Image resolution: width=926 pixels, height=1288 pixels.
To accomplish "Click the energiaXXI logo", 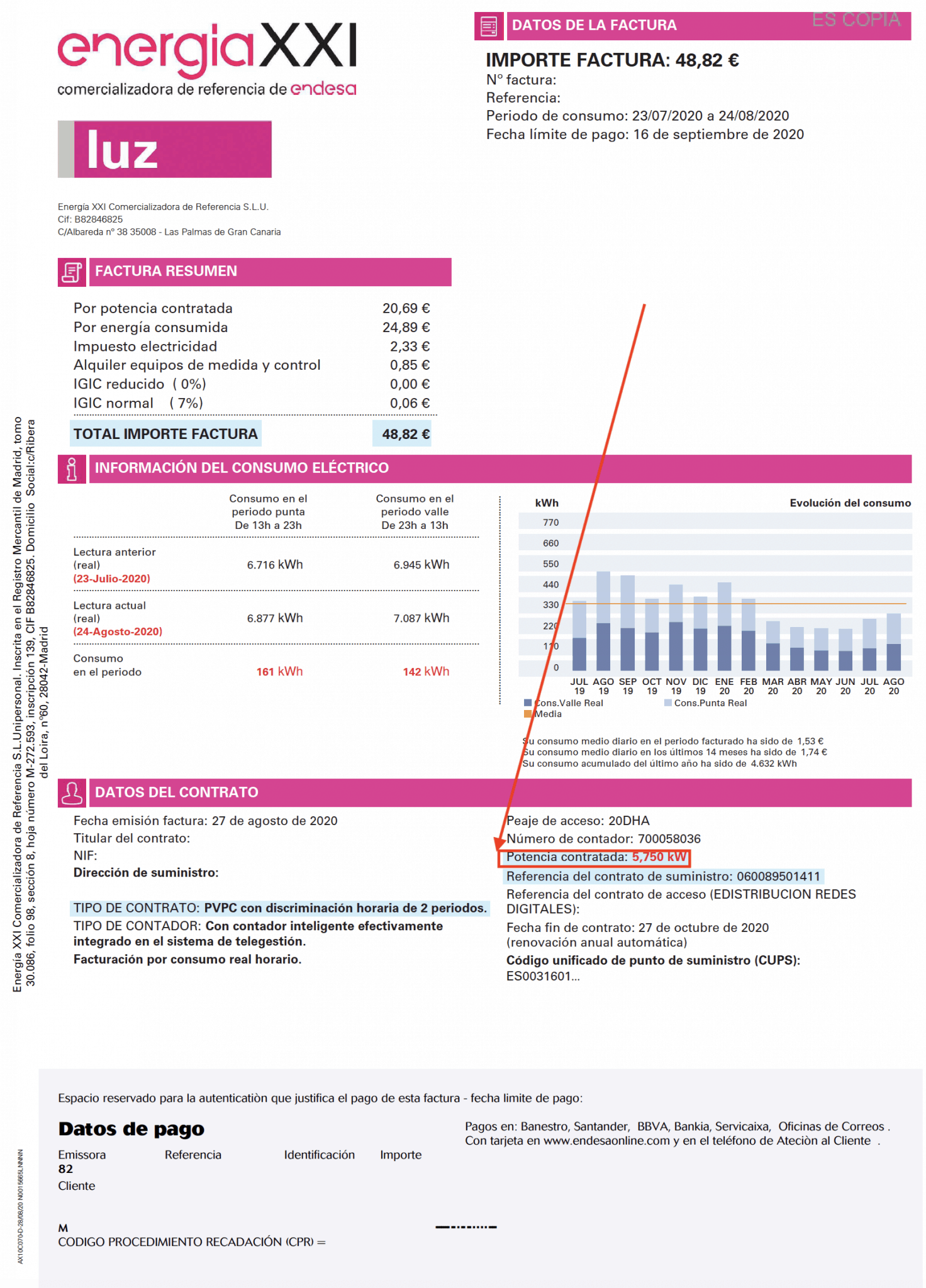I will (208, 50).
